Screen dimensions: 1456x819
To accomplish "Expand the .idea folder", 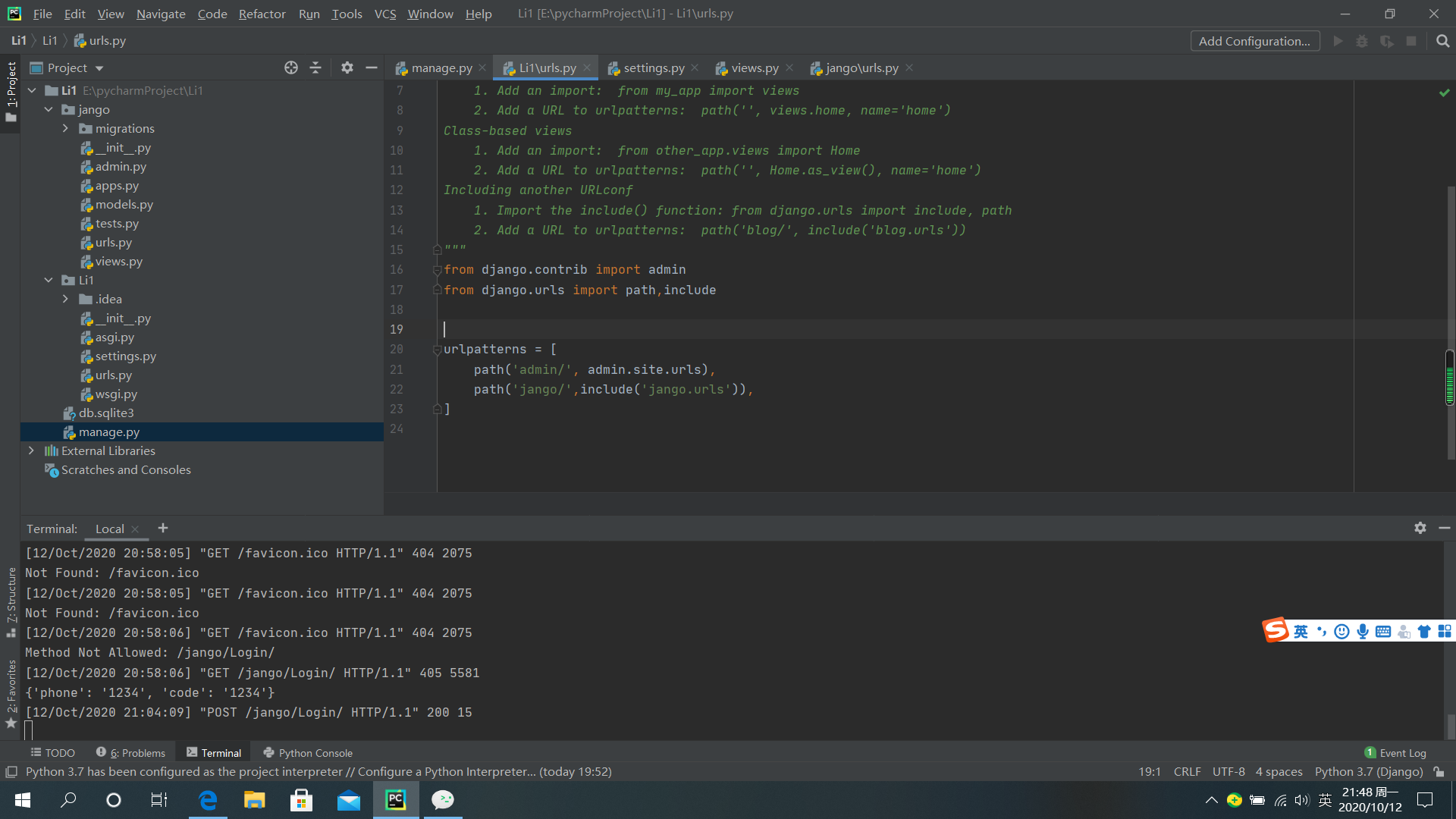I will 65,299.
